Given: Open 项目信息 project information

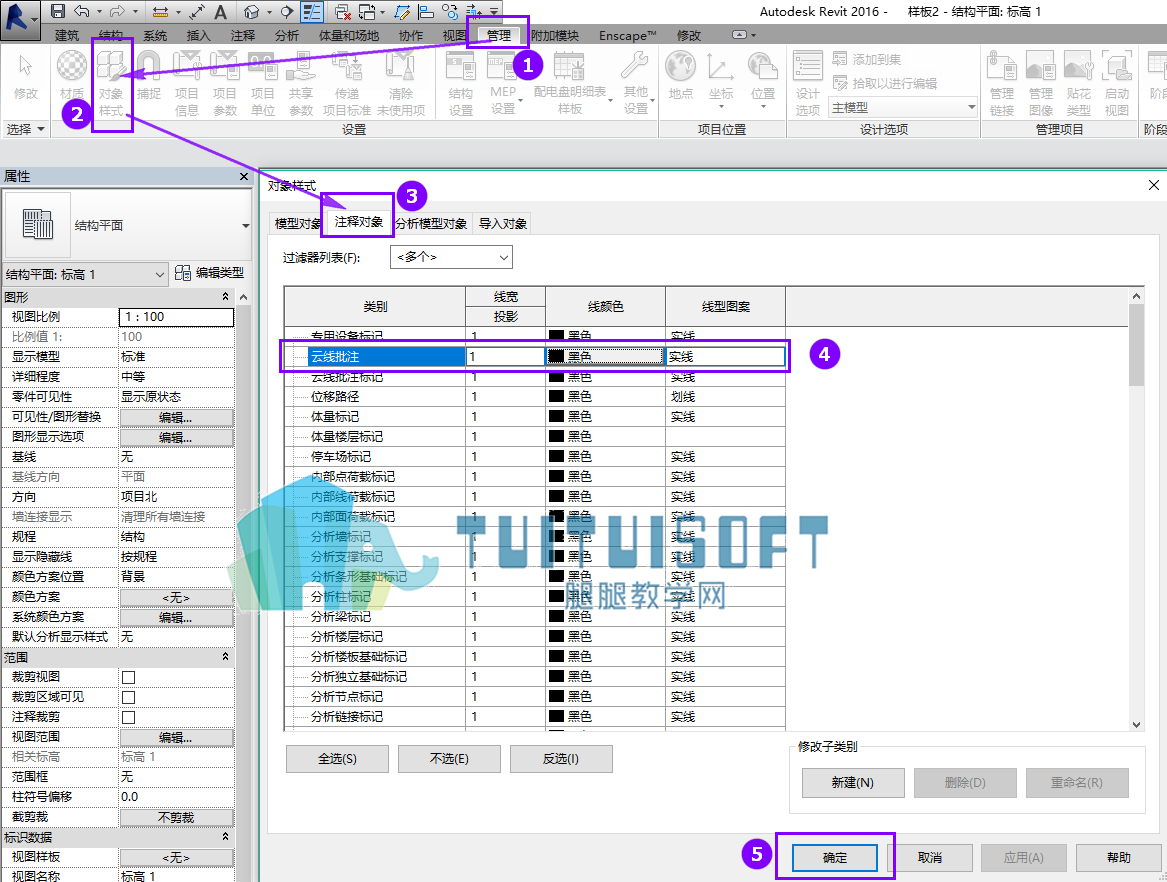Looking at the screenshot, I should tap(187, 83).
